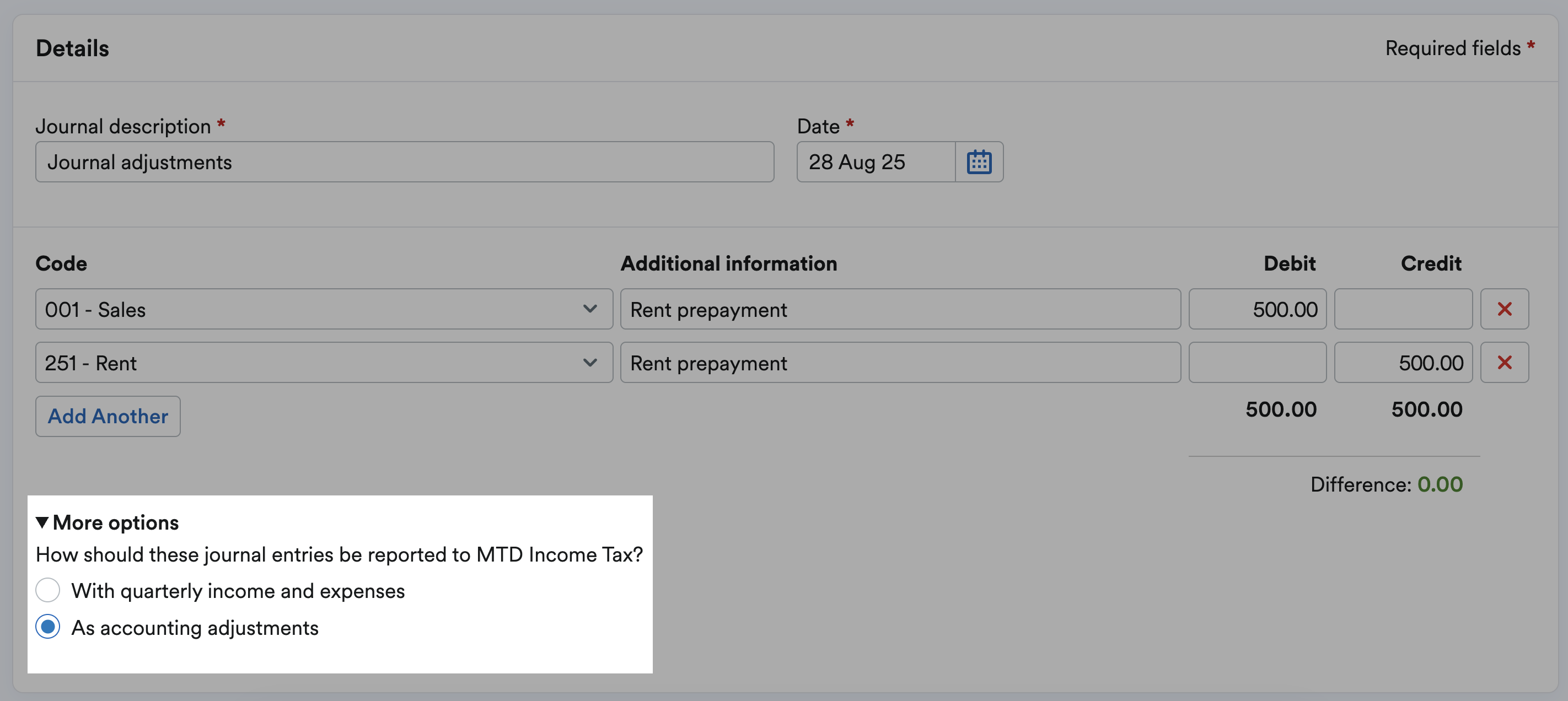Screen dimensions: 1568x701
Task: Click the Journal description label
Action: click(130, 126)
